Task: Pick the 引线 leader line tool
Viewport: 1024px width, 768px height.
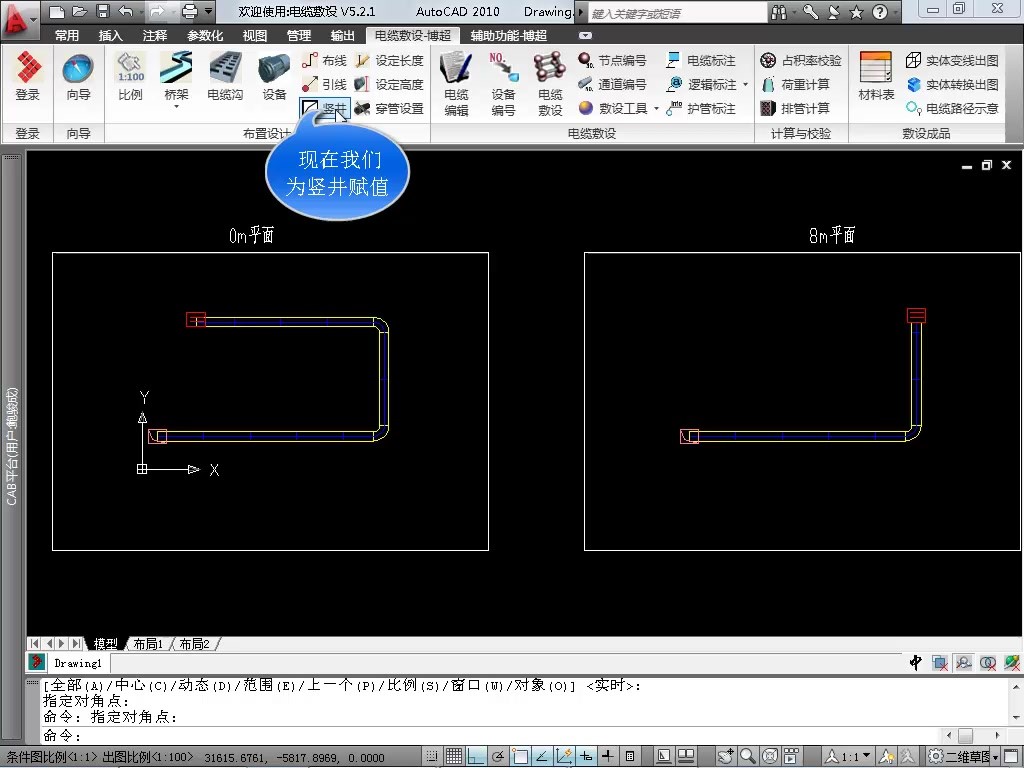Action: pyautogui.click(x=324, y=84)
